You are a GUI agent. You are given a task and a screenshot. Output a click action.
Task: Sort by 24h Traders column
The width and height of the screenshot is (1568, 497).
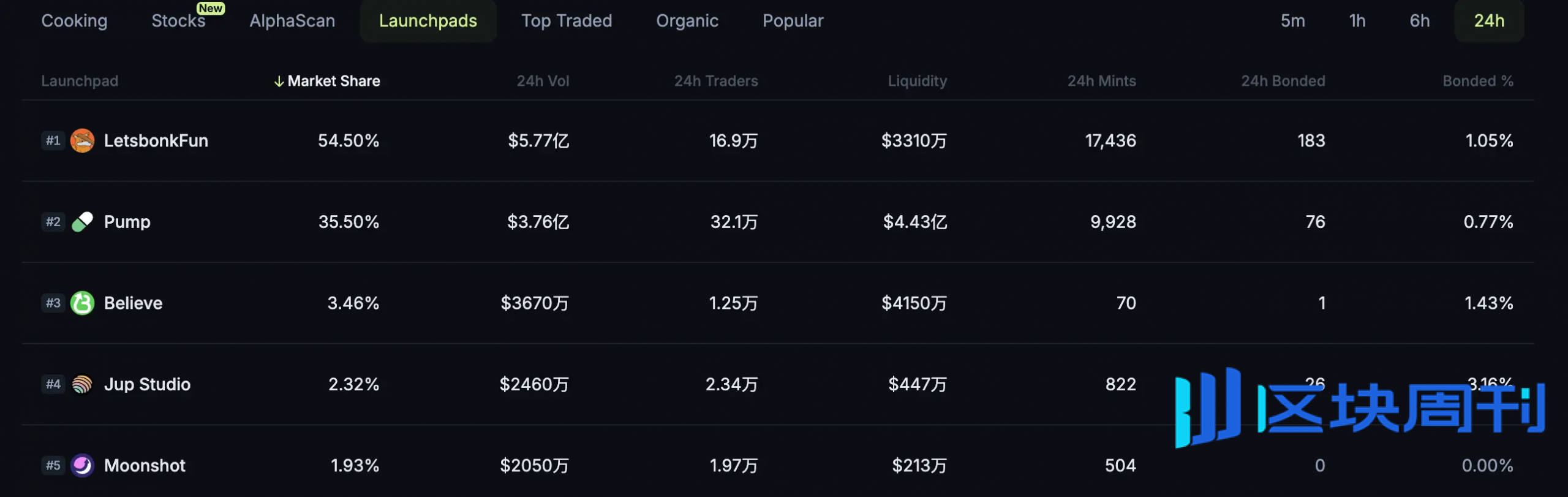(x=716, y=81)
